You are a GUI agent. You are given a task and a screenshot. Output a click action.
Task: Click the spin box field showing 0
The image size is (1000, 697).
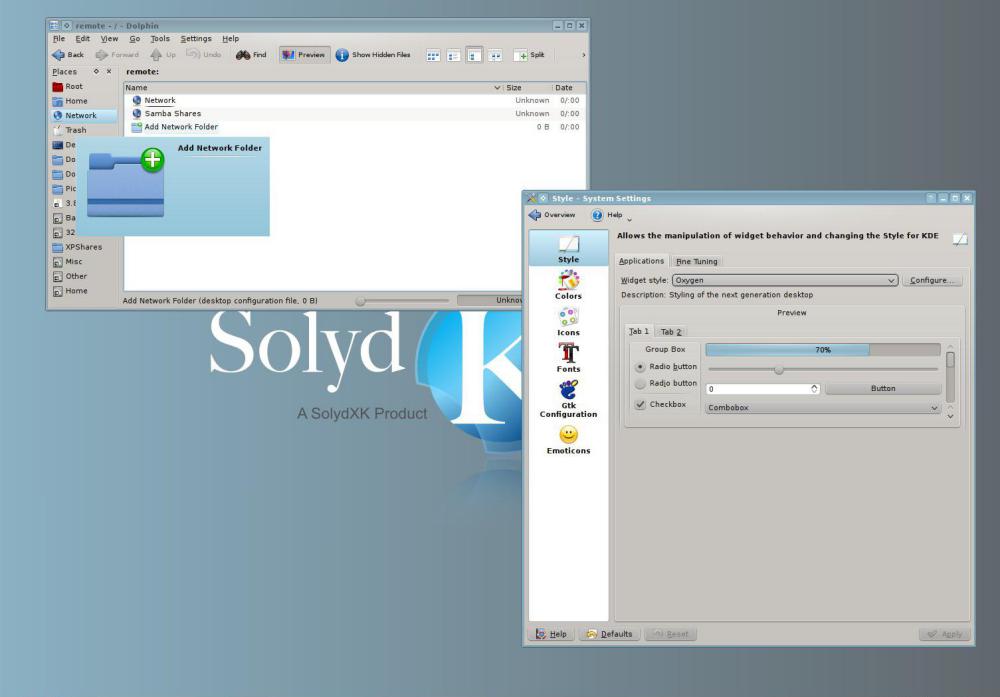point(758,388)
